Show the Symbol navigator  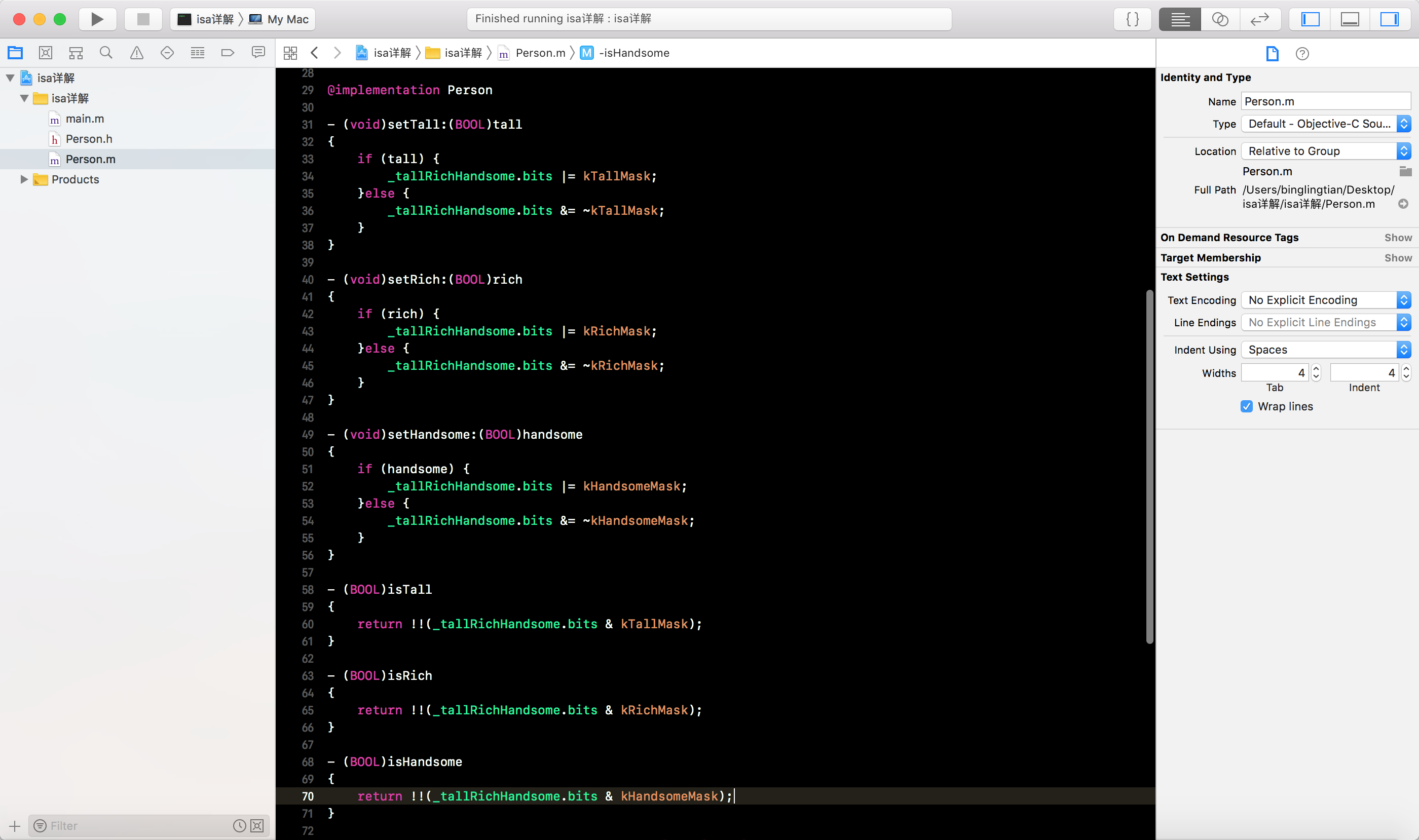coord(76,53)
